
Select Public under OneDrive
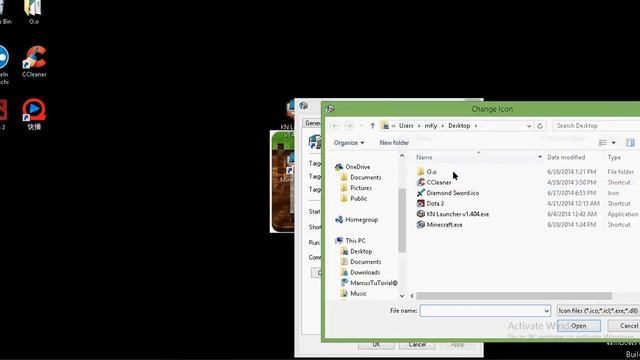pos(358,198)
